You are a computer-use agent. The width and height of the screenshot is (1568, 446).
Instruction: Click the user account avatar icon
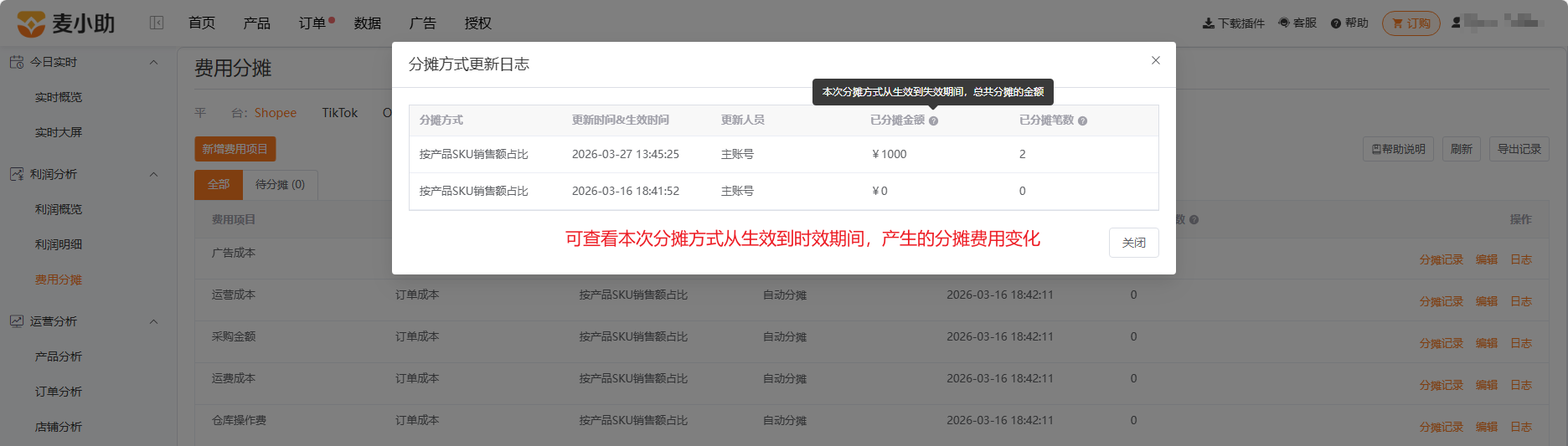click(x=1457, y=23)
